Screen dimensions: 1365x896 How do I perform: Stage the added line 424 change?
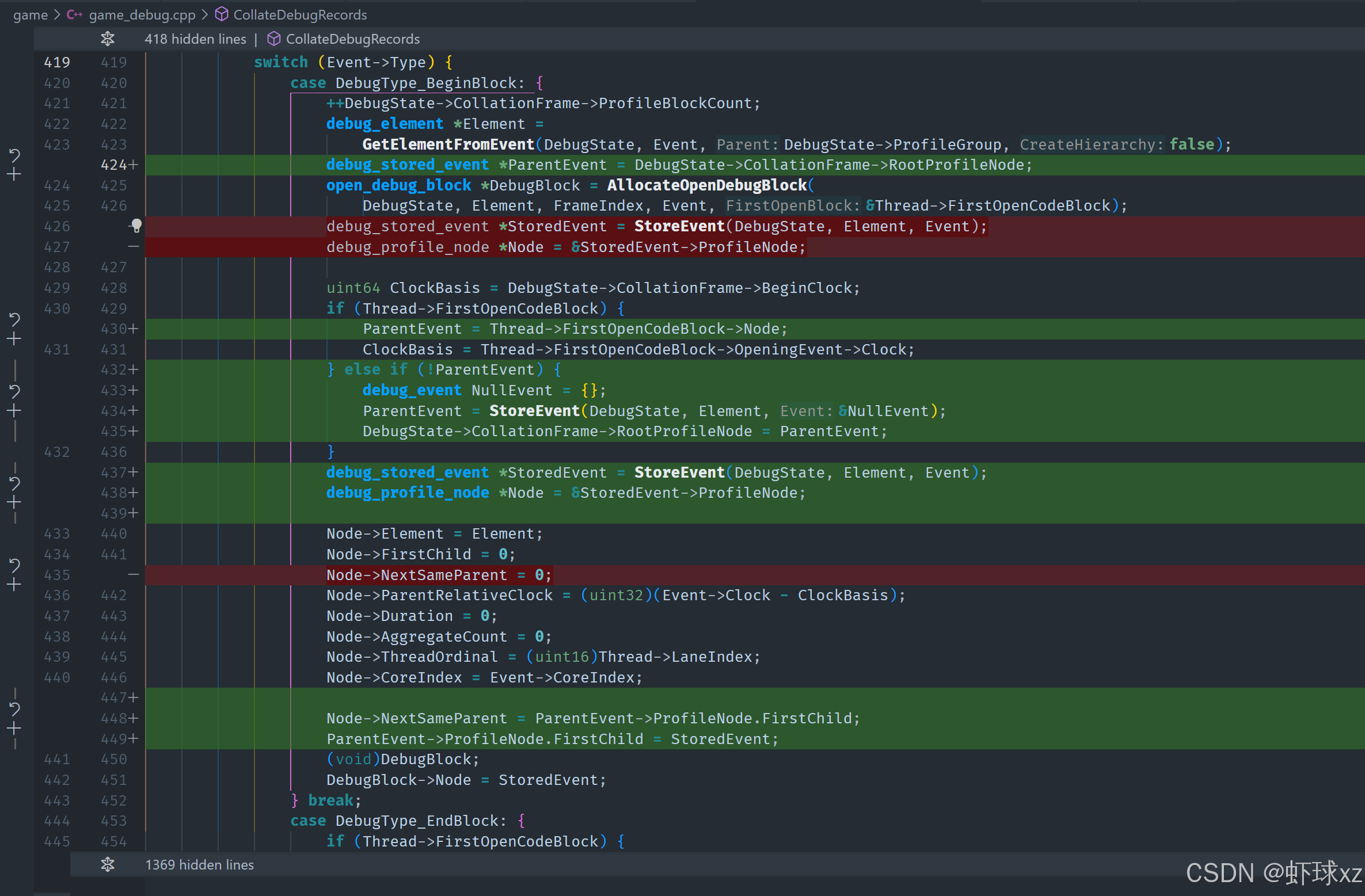(14, 175)
